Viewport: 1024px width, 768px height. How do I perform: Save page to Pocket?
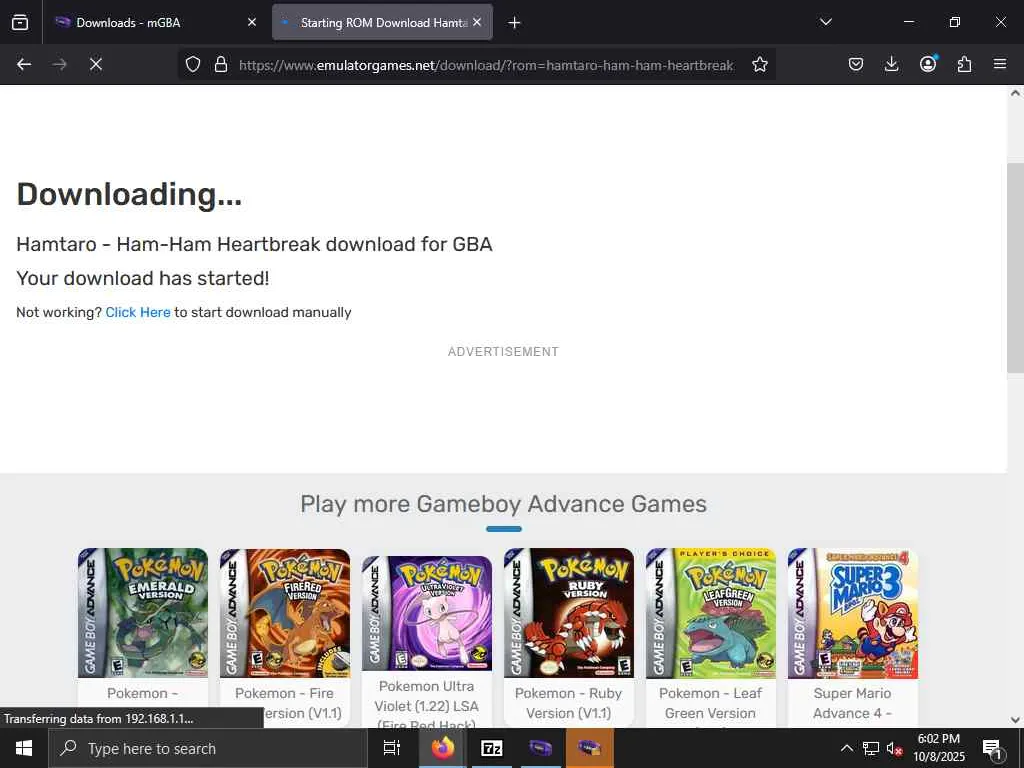[856, 64]
